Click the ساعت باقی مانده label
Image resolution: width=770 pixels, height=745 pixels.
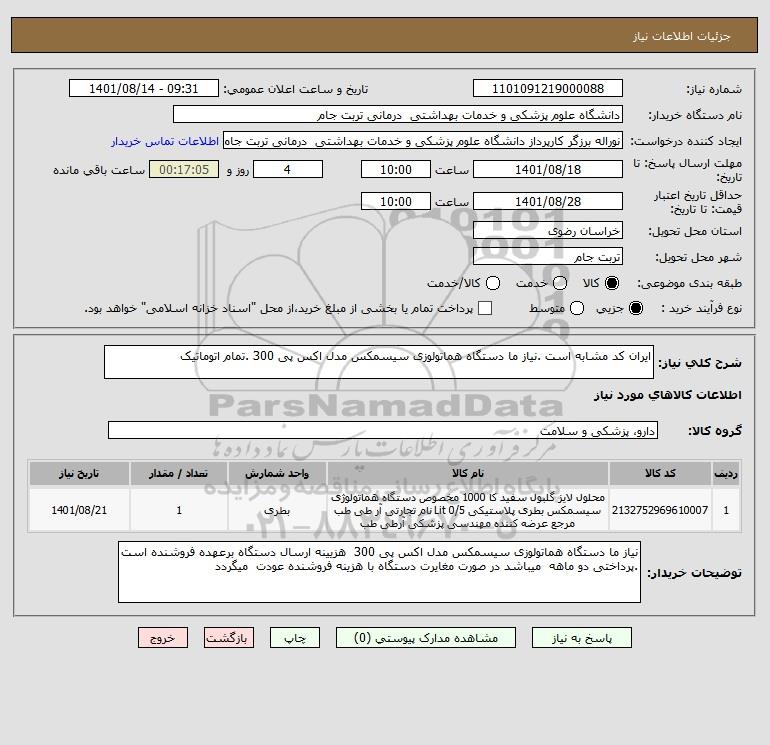click(99, 170)
